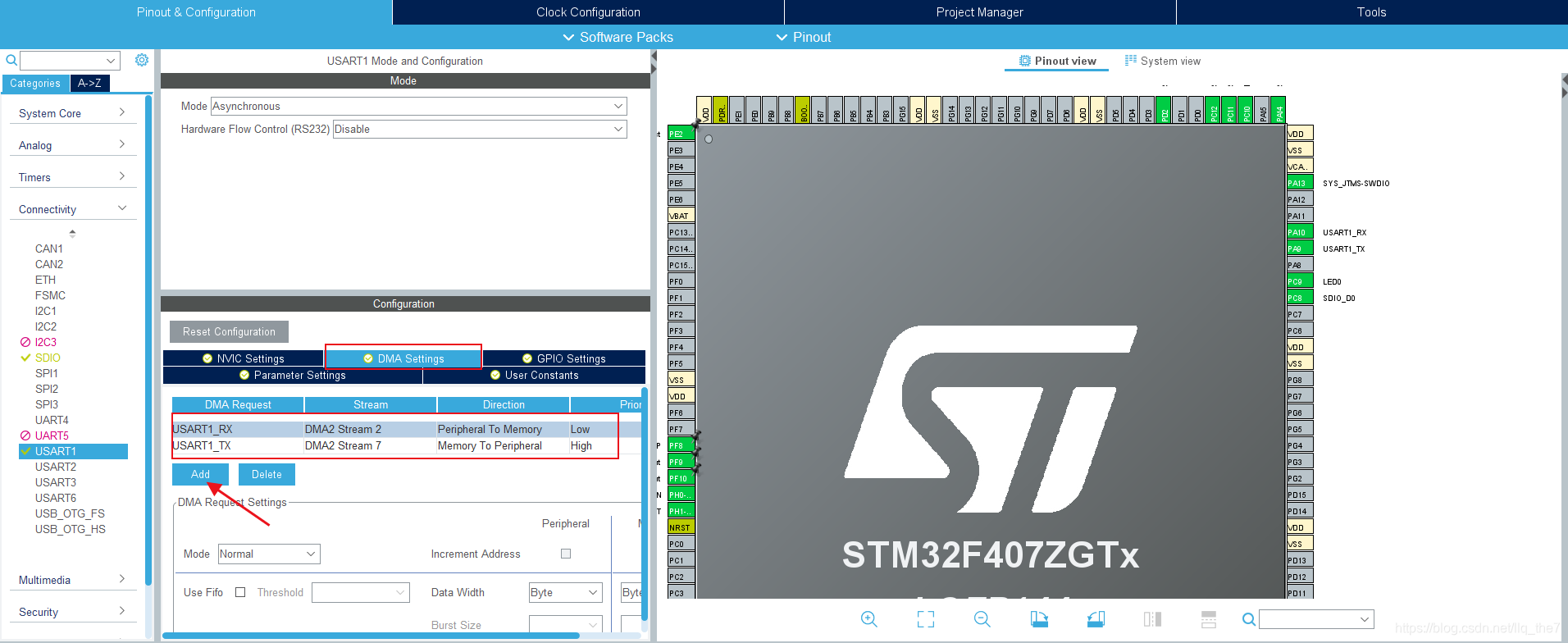Expand the Analog category
Screen dimensions: 1568x643
click(72, 145)
